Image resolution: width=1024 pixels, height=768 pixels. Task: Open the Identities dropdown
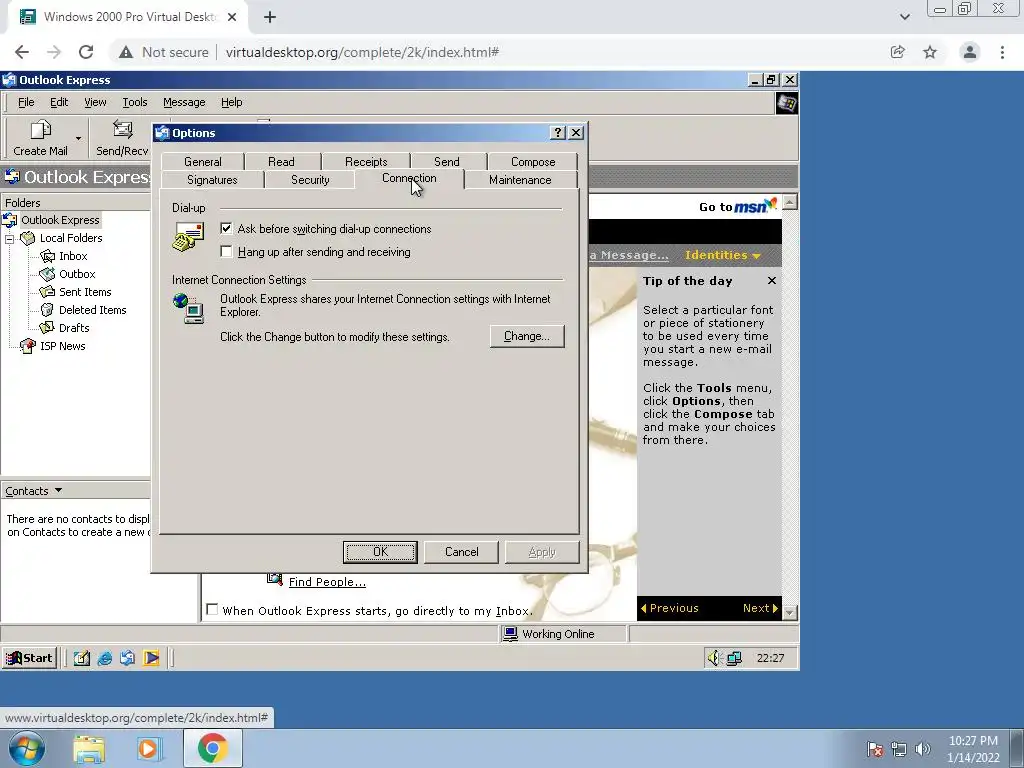722,255
